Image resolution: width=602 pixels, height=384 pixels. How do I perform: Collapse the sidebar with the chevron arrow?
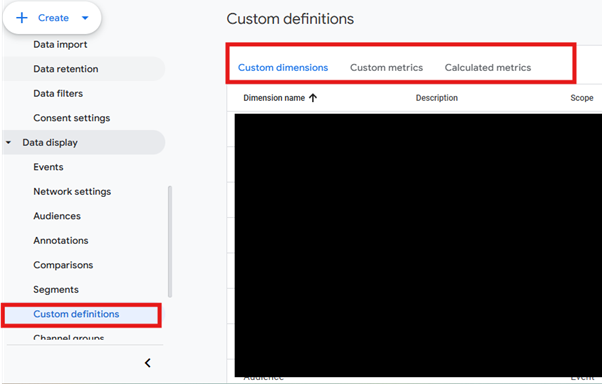(x=147, y=363)
